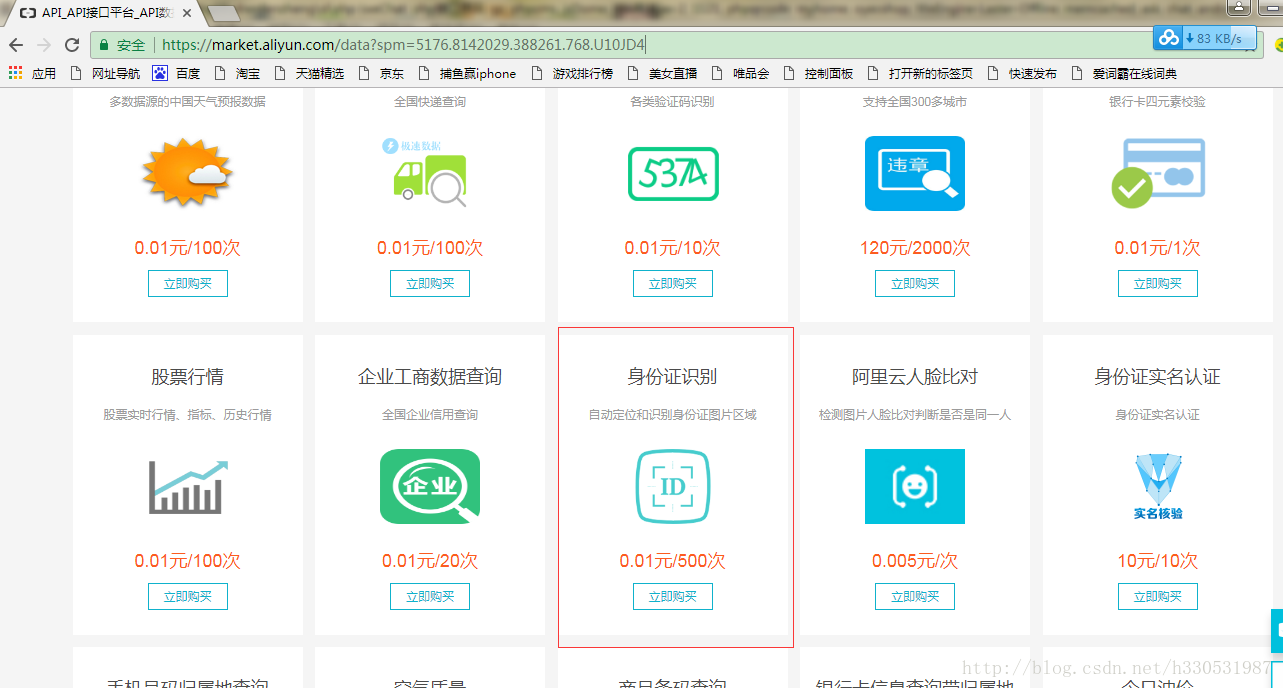Click the forward navigation arrow
The image size is (1283, 688).
pos(44,45)
